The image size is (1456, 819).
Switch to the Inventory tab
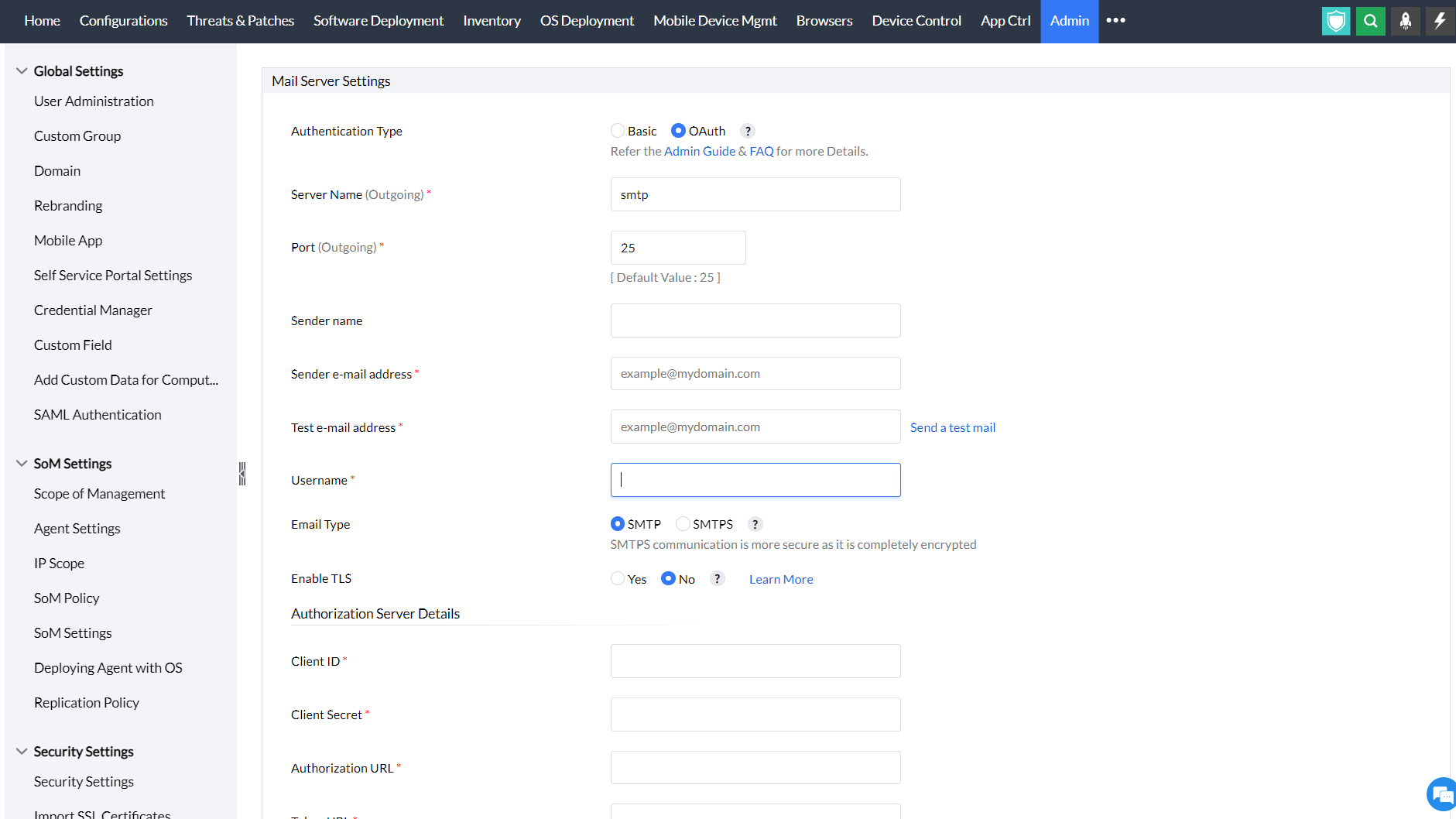coord(492,21)
